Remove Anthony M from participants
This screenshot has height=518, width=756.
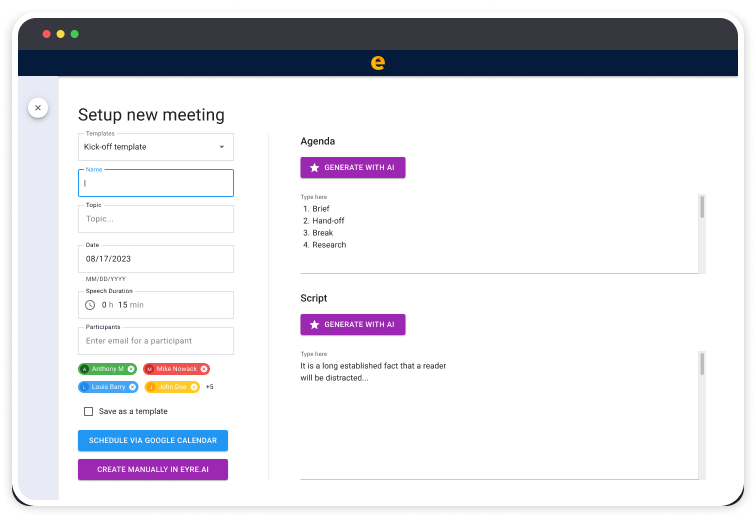[131, 369]
